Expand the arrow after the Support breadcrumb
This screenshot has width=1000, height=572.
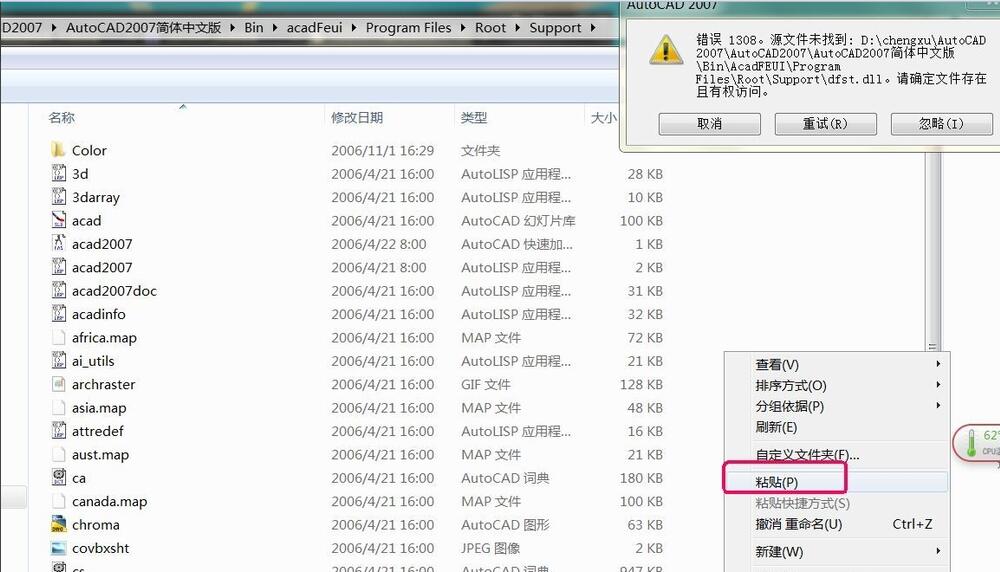click(593, 27)
